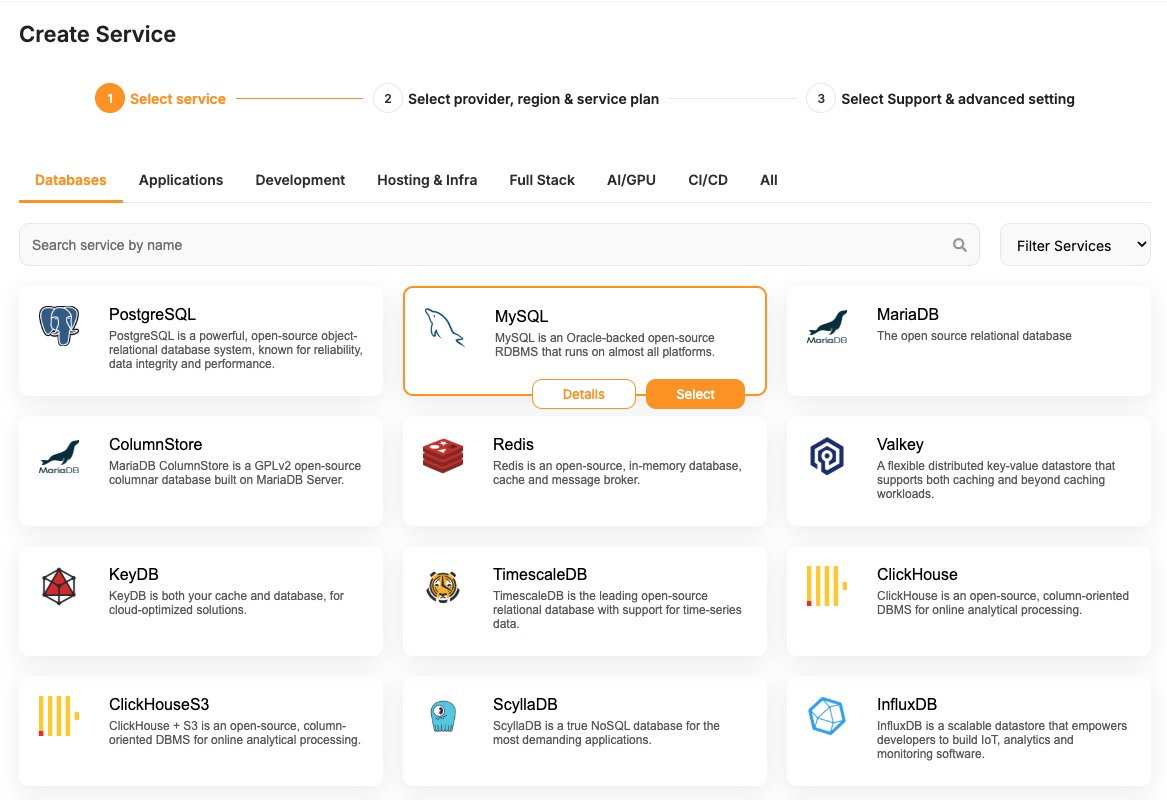This screenshot has width=1167, height=800.
Task: Go to the Hosting & Infra tab
Action: point(427,180)
